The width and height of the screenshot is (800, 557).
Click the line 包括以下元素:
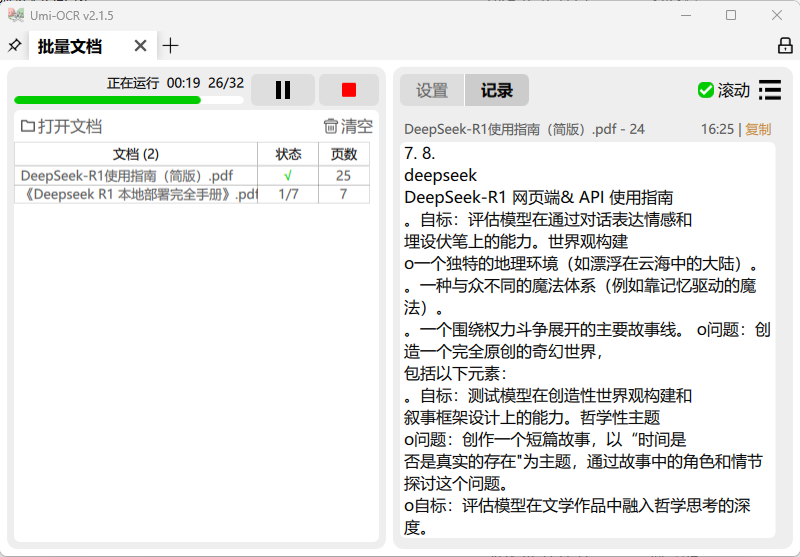click(x=455, y=373)
